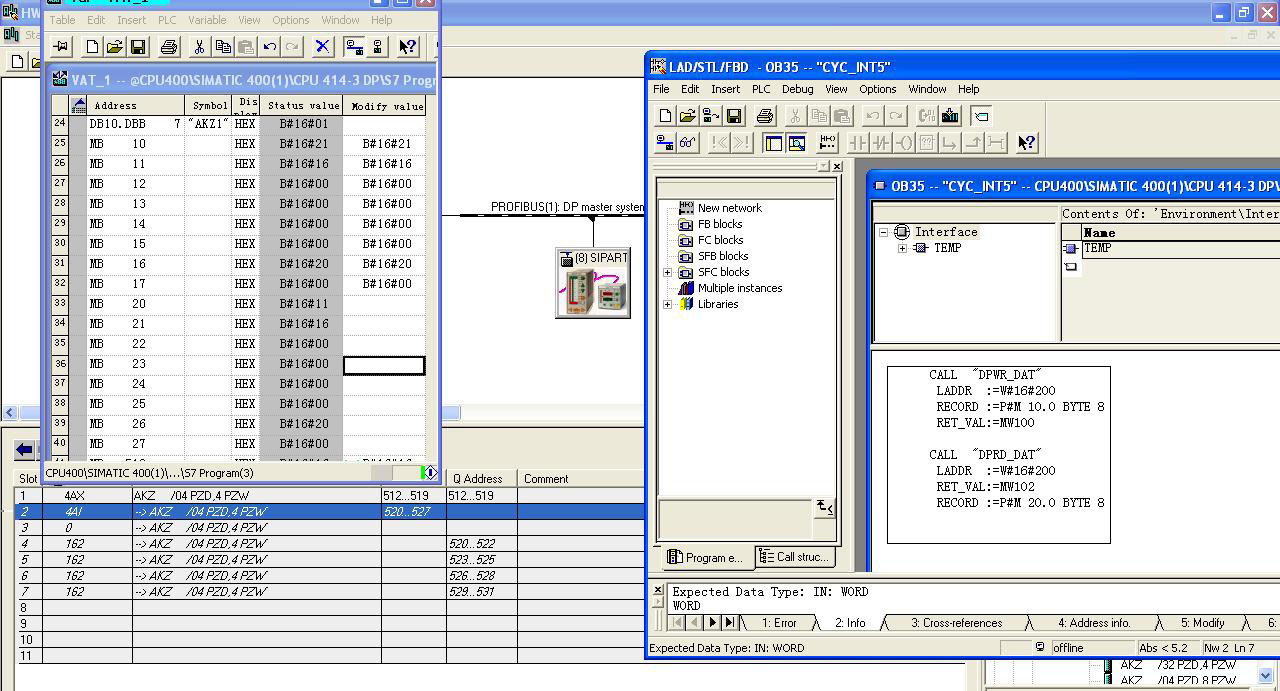Click the pin icon in the VAT toolbar
This screenshot has height=691, width=1280.
tap(61, 46)
